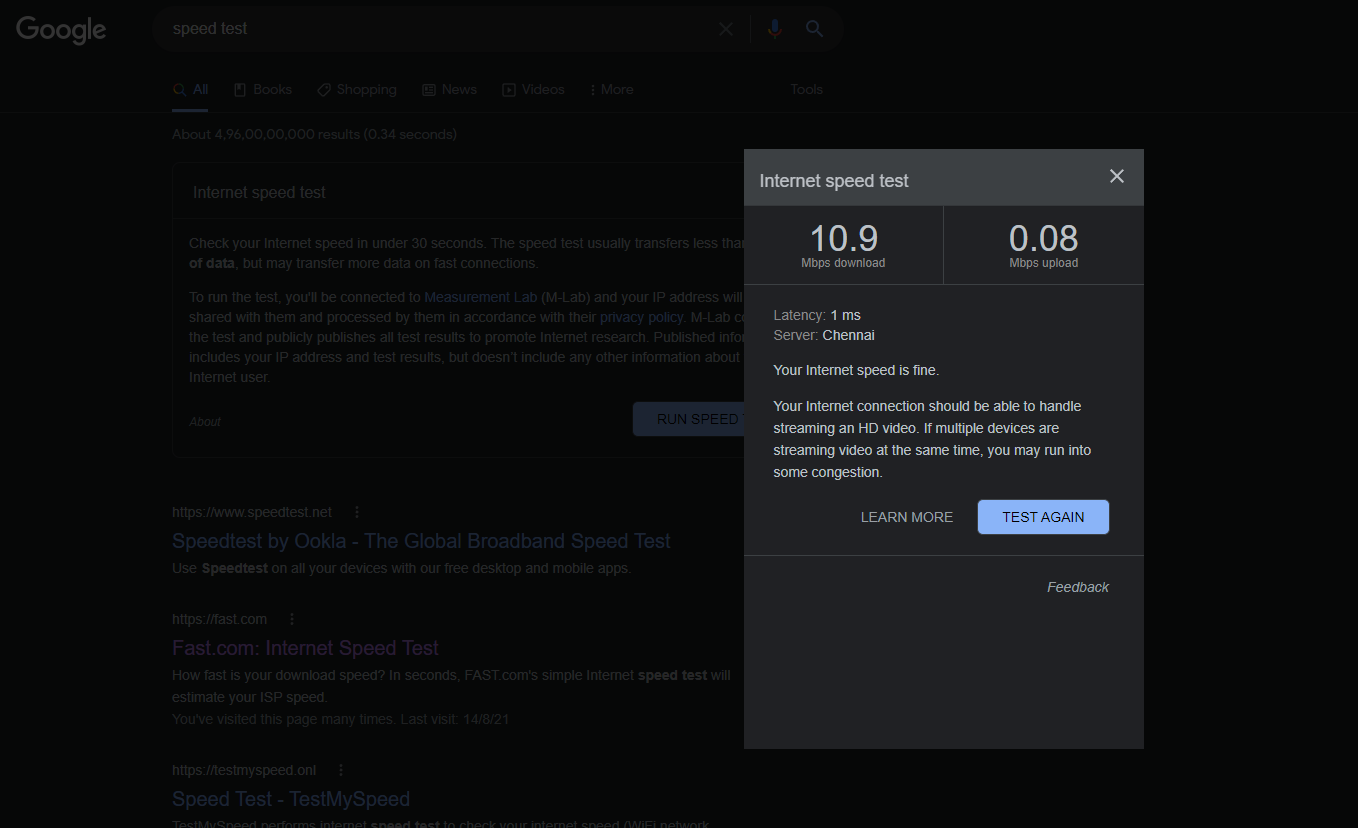Open the Videos results tab
1358x828 pixels.
(x=533, y=90)
